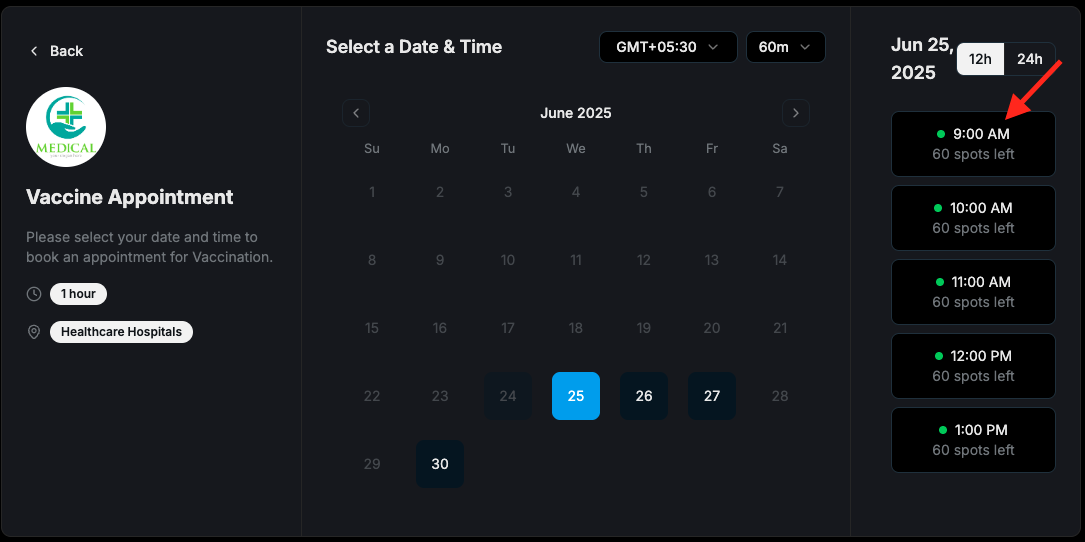Image resolution: width=1085 pixels, height=542 pixels.
Task: Click the back arrow chevron icon
Action: coord(34,51)
